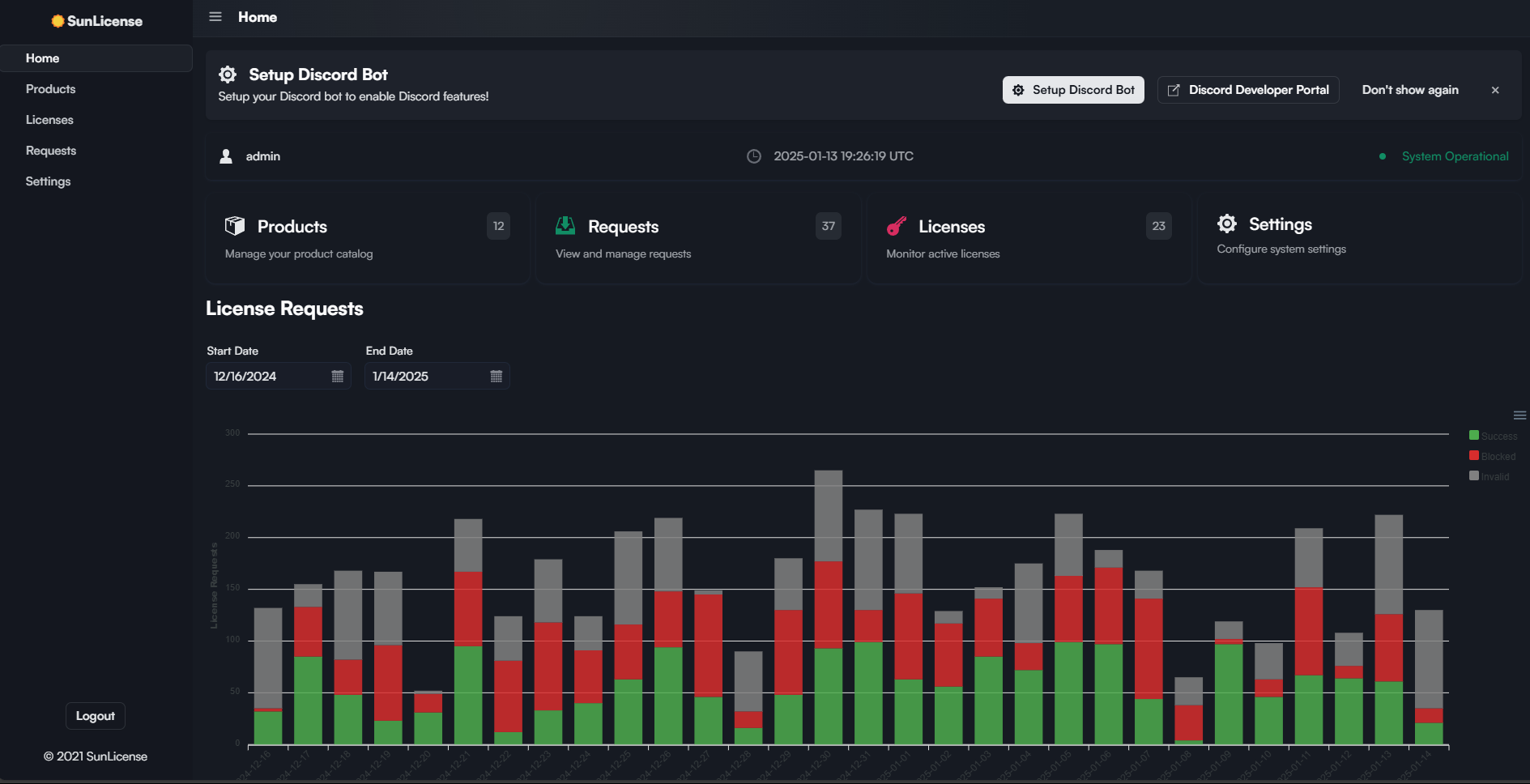Dismiss the Setup Discord Bot banner
The width and height of the screenshot is (1530, 784).
(1495, 91)
